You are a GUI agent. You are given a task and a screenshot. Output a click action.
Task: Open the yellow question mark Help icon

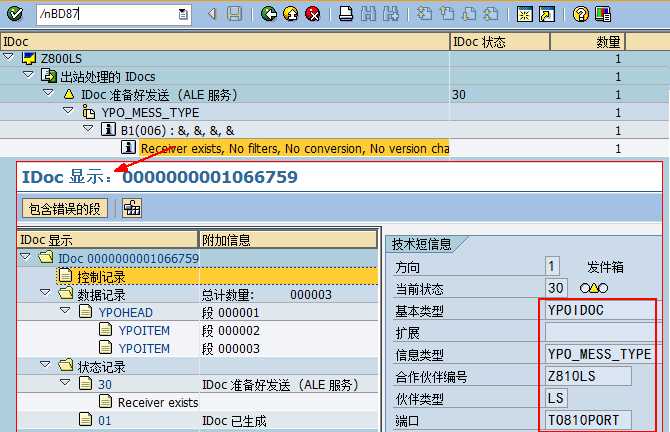[581, 14]
